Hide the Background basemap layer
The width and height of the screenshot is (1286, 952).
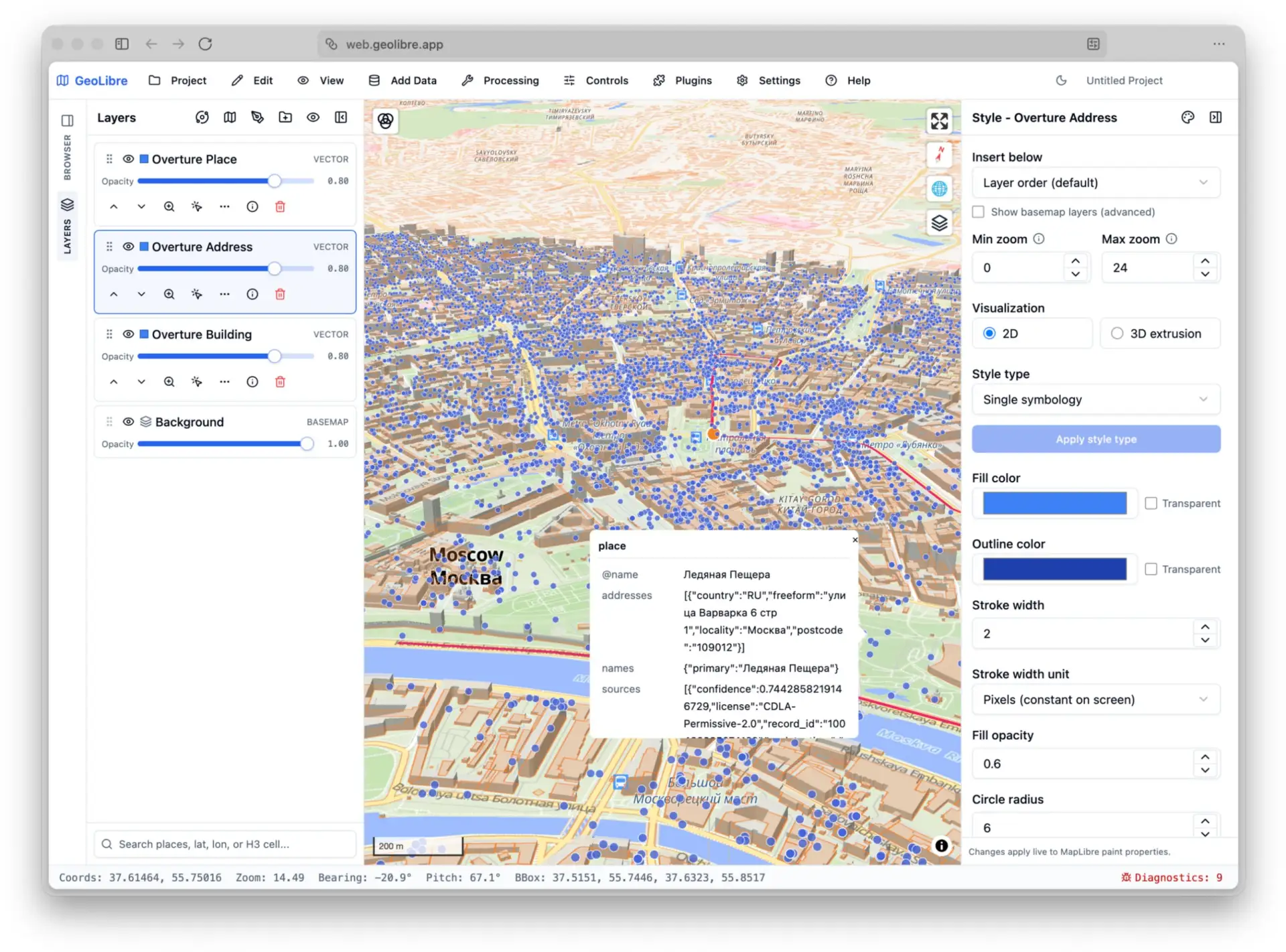click(x=128, y=422)
